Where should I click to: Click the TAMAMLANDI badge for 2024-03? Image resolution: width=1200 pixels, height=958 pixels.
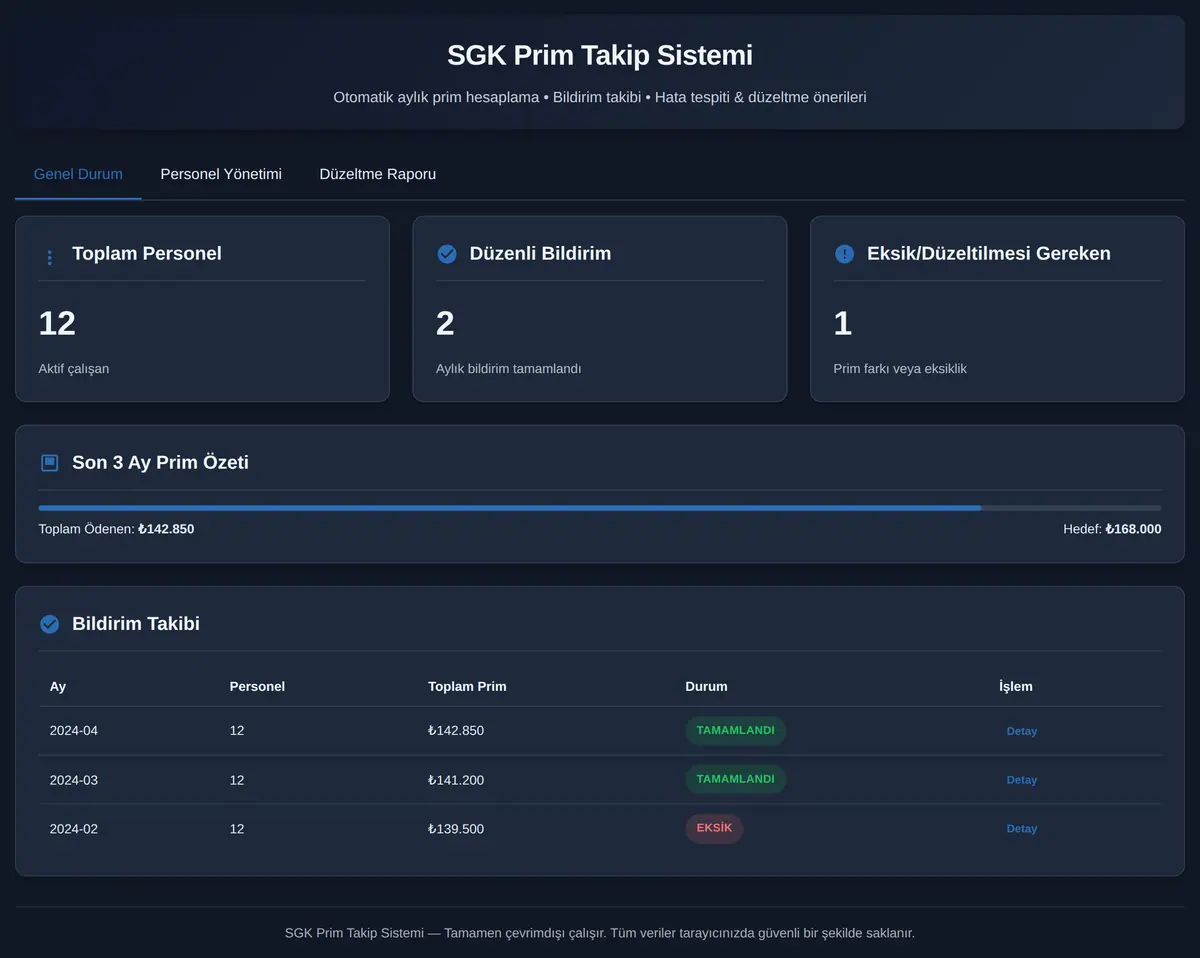tap(735, 780)
